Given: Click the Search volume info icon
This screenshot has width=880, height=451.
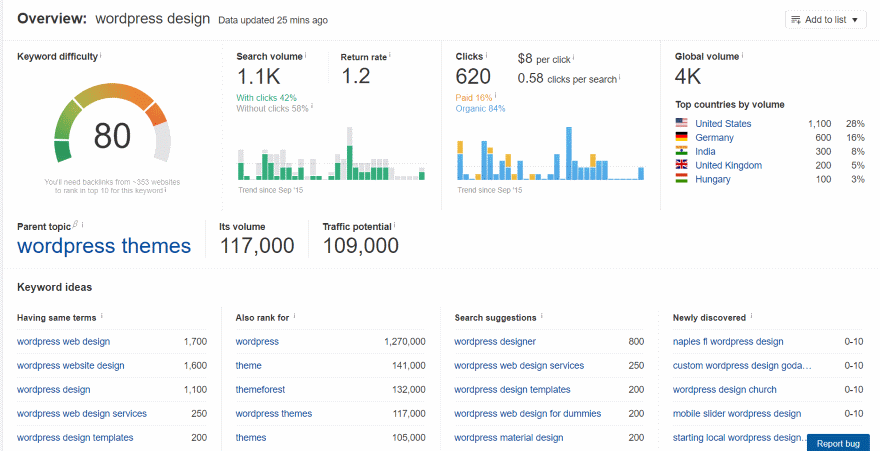Looking at the screenshot, I should [305, 56].
